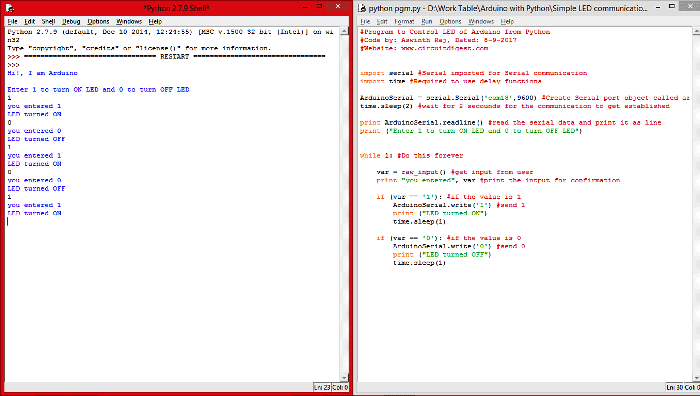This screenshot has width=700, height=396.
Task: Click the Python 2.7.9 Shell title bar
Action: click(x=176, y=8)
